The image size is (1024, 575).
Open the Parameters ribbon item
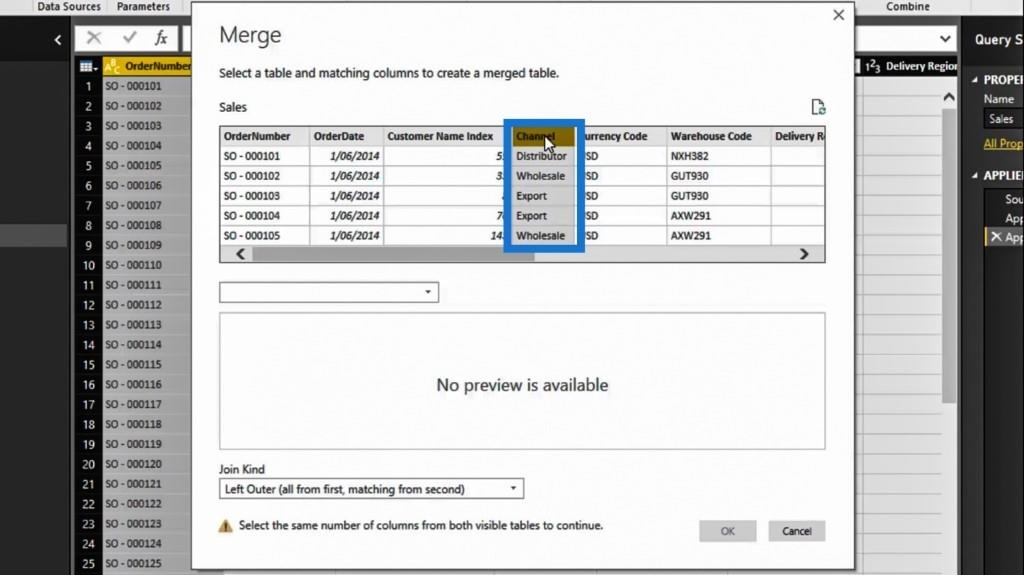(143, 7)
